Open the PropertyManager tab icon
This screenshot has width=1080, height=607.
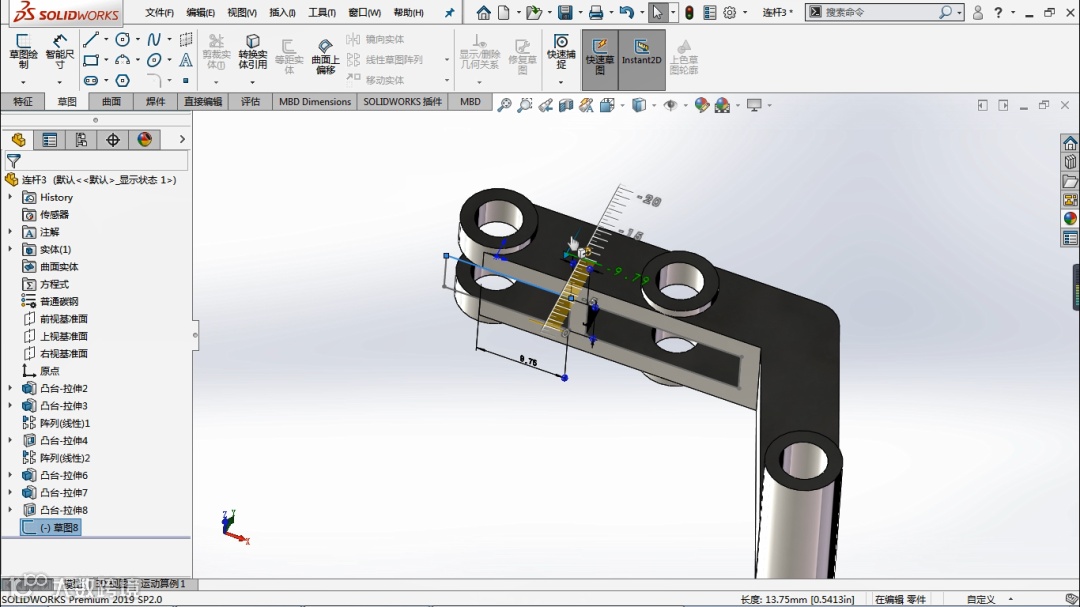click(50, 140)
